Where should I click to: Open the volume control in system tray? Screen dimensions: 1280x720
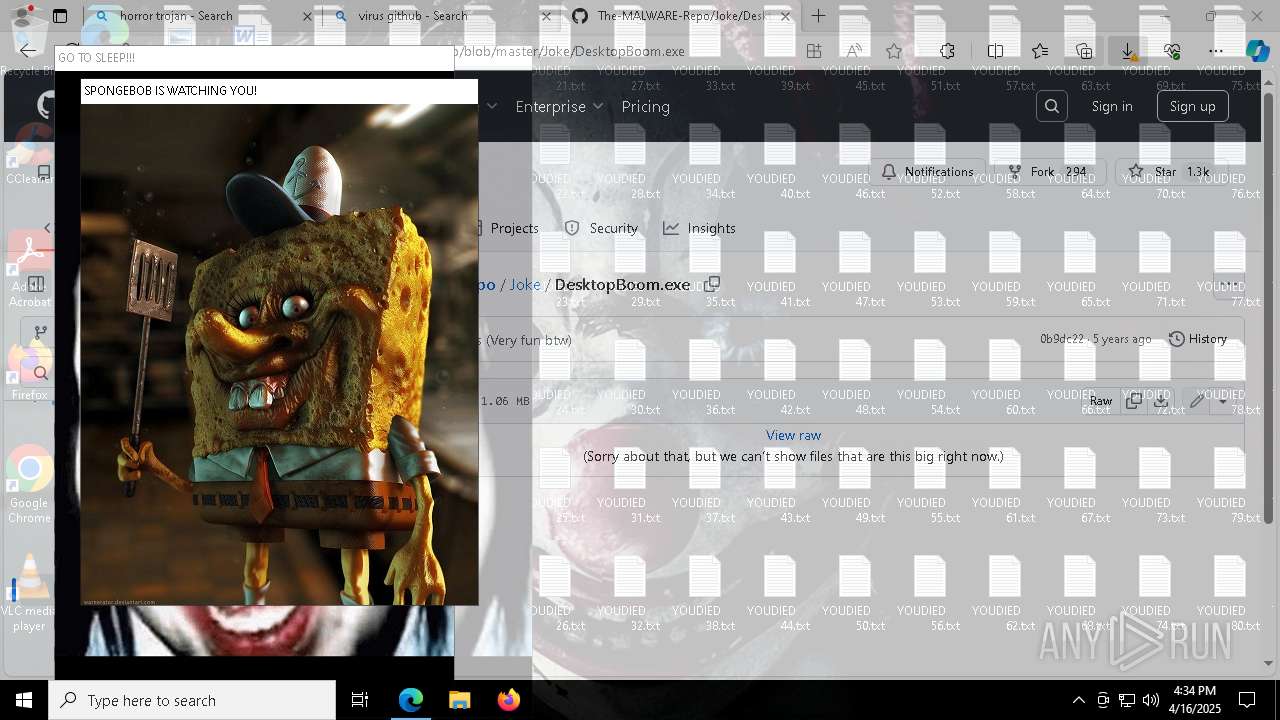(1151, 700)
